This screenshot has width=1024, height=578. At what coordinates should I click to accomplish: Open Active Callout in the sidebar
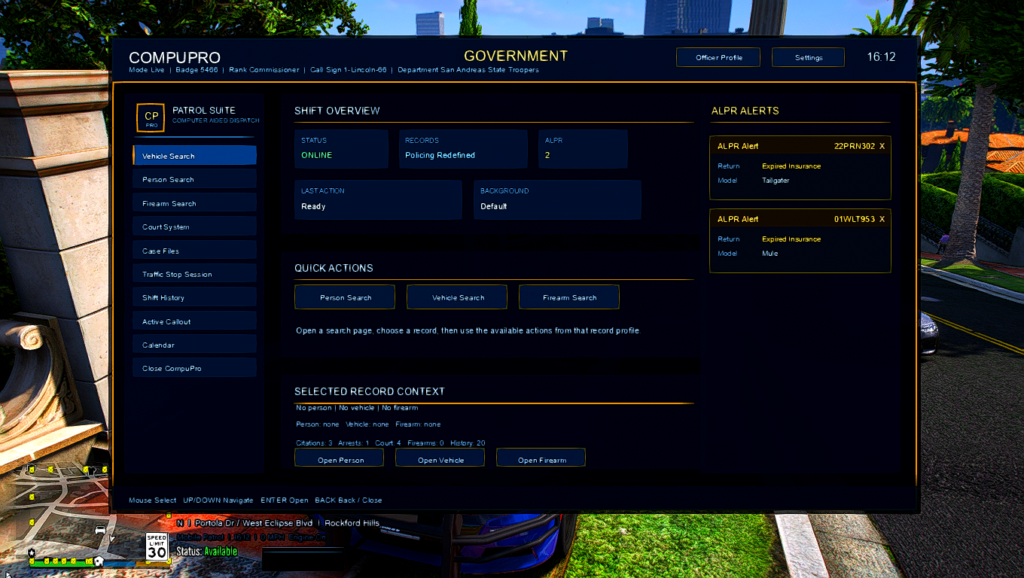[x=195, y=321]
